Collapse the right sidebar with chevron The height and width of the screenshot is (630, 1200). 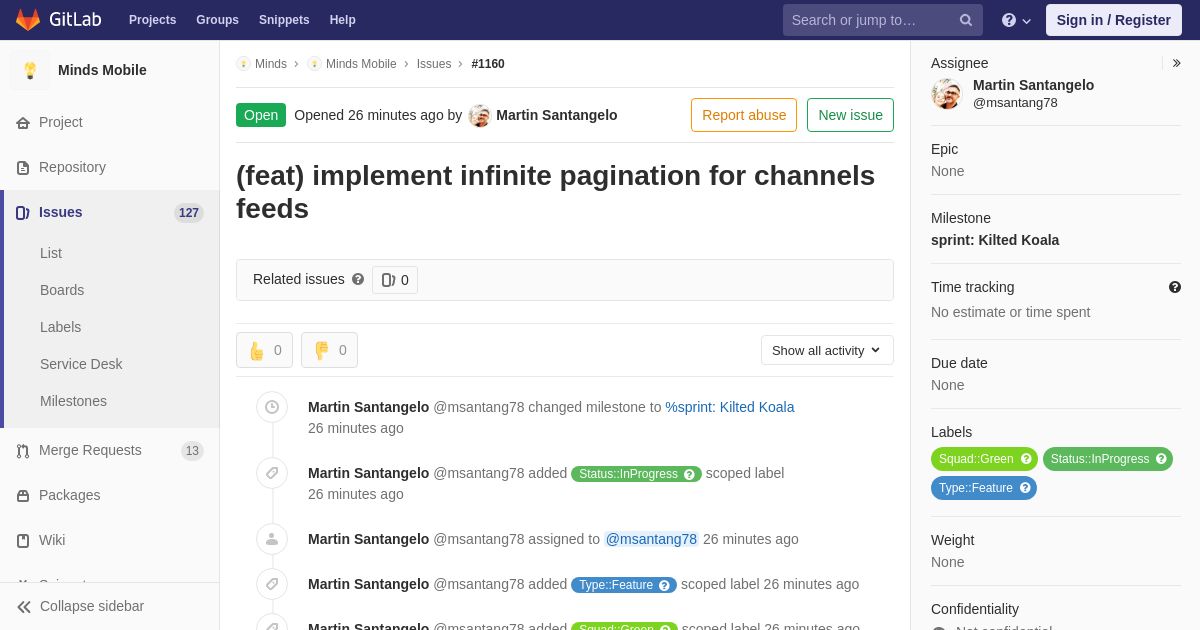1176,63
